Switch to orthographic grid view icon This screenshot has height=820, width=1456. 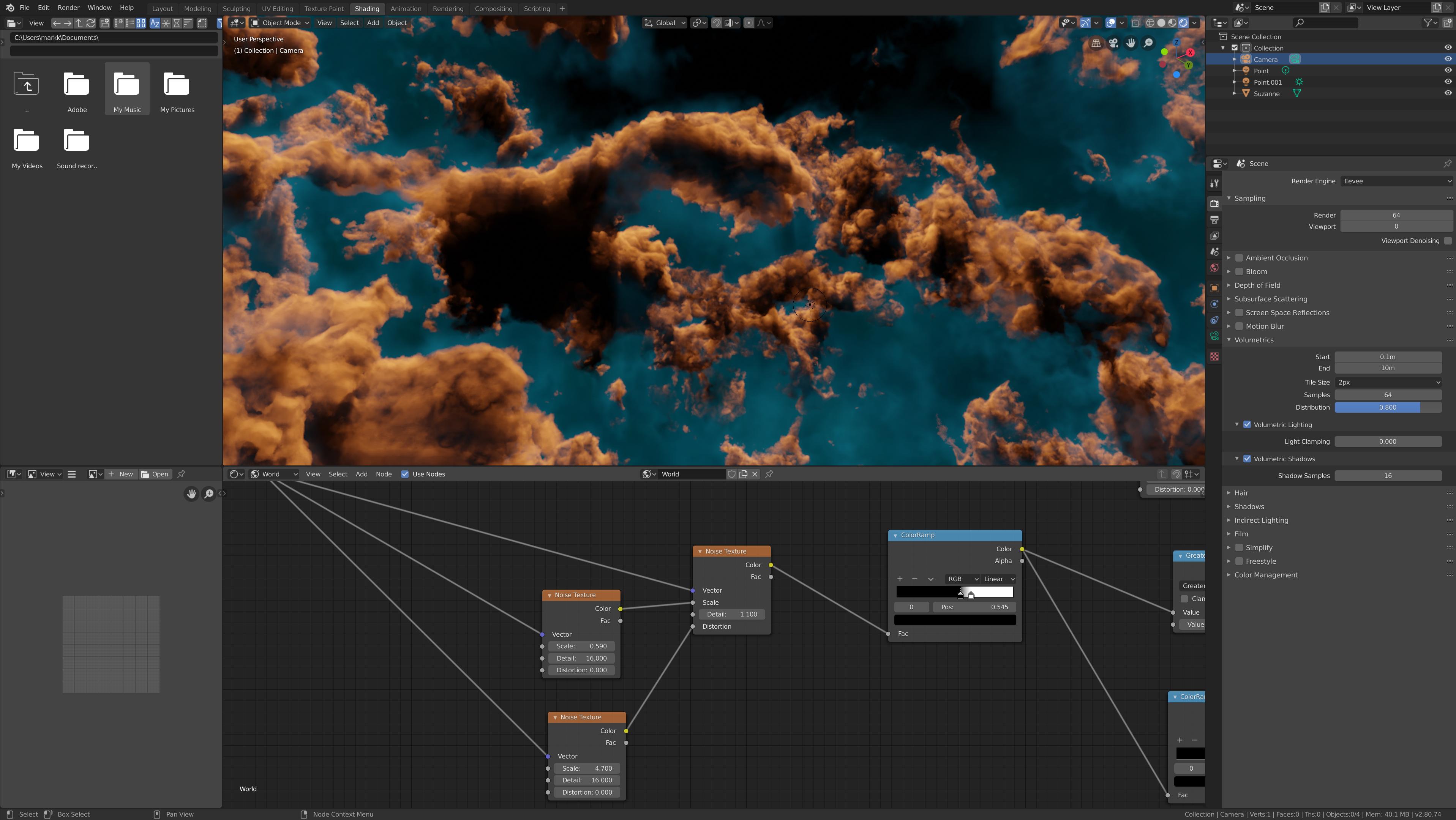click(x=1096, y=43)
